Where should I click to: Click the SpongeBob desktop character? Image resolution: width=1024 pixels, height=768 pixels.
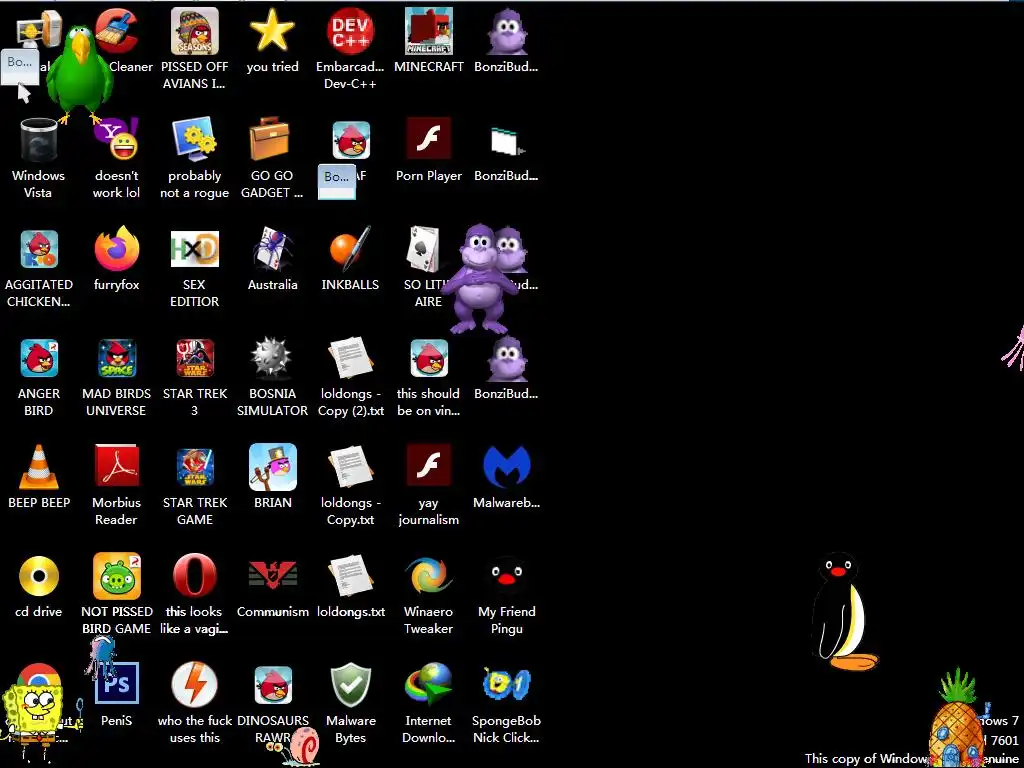37,720
